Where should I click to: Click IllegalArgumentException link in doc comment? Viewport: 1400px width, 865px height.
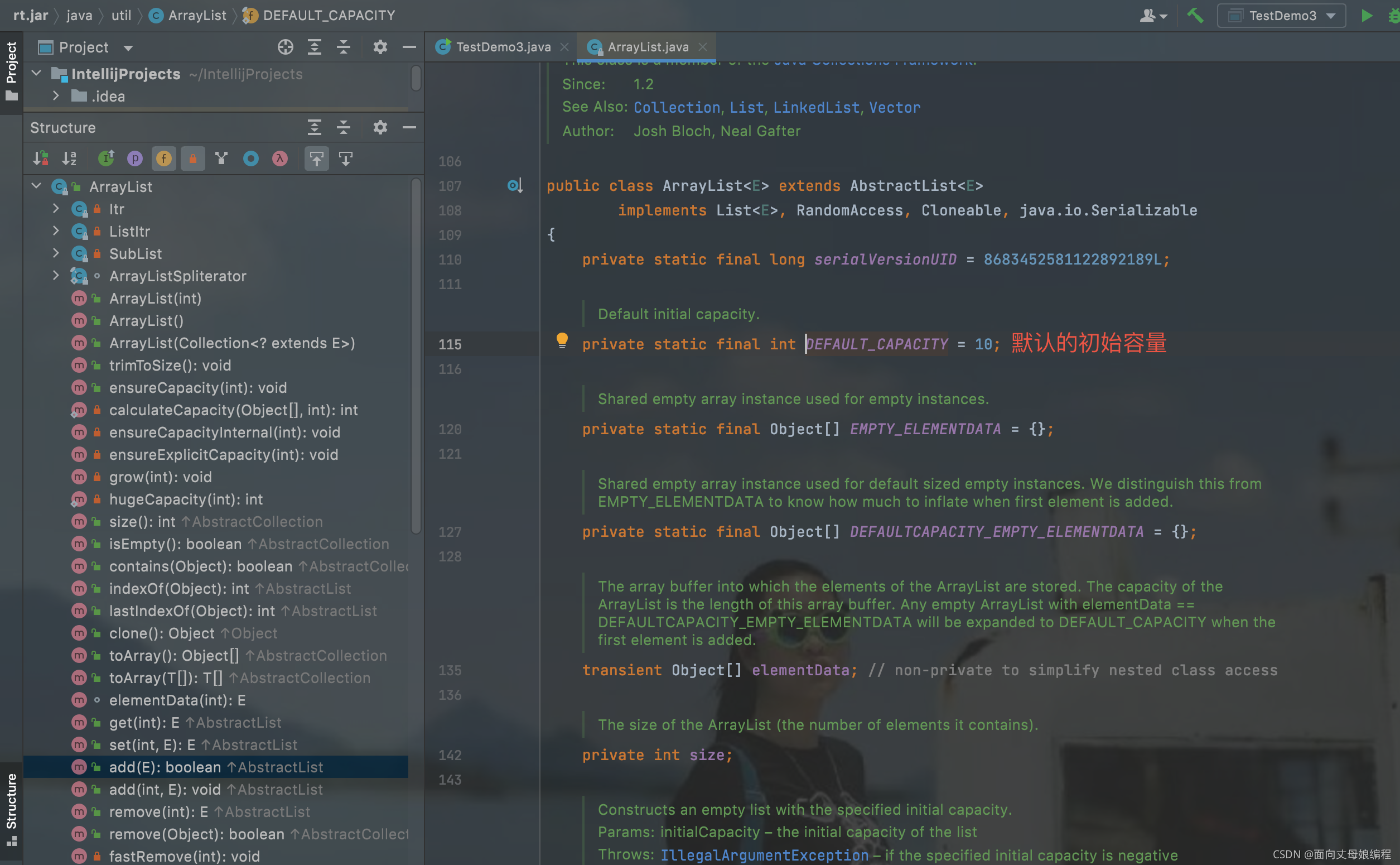tap(764, 855)
